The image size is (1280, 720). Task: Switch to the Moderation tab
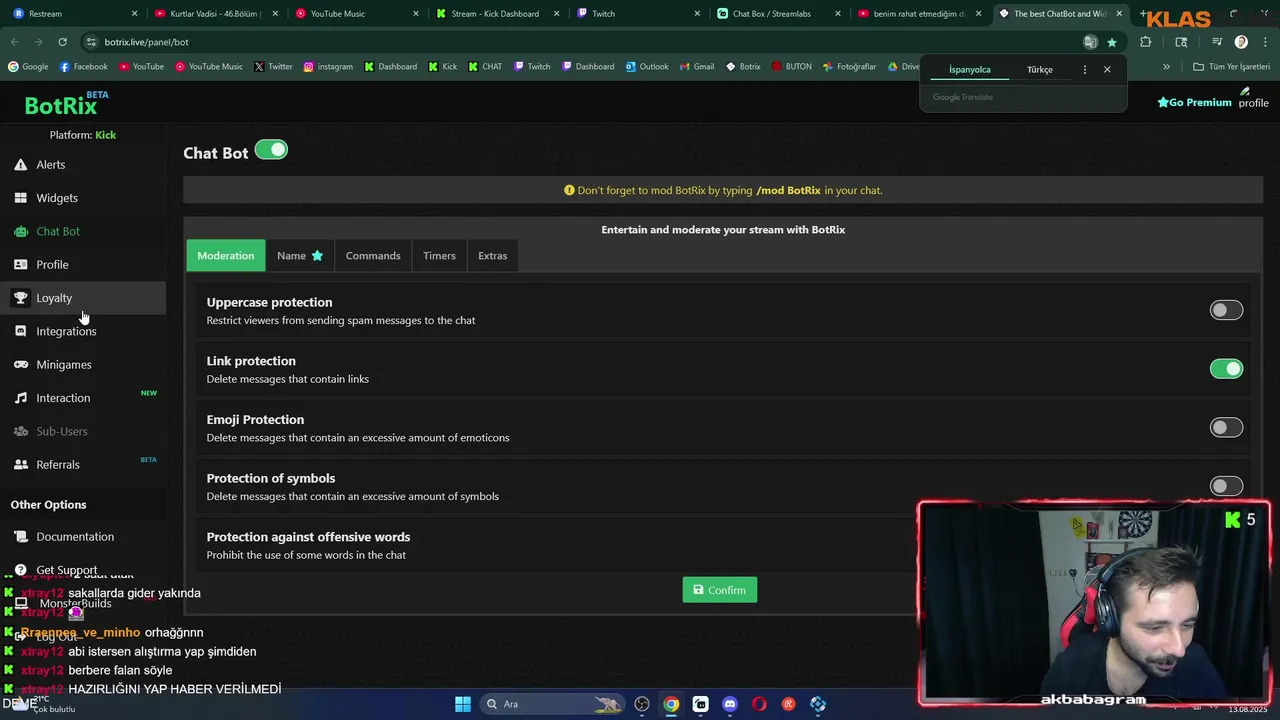coord(226,256)
